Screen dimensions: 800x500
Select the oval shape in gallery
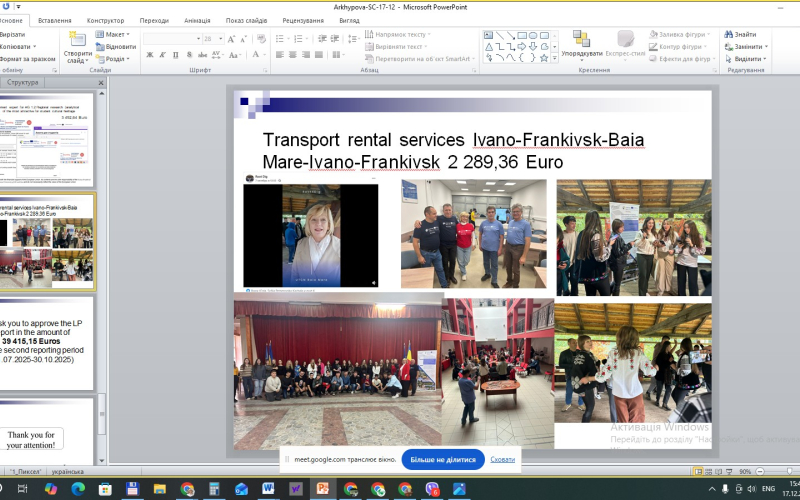[533, 35]
